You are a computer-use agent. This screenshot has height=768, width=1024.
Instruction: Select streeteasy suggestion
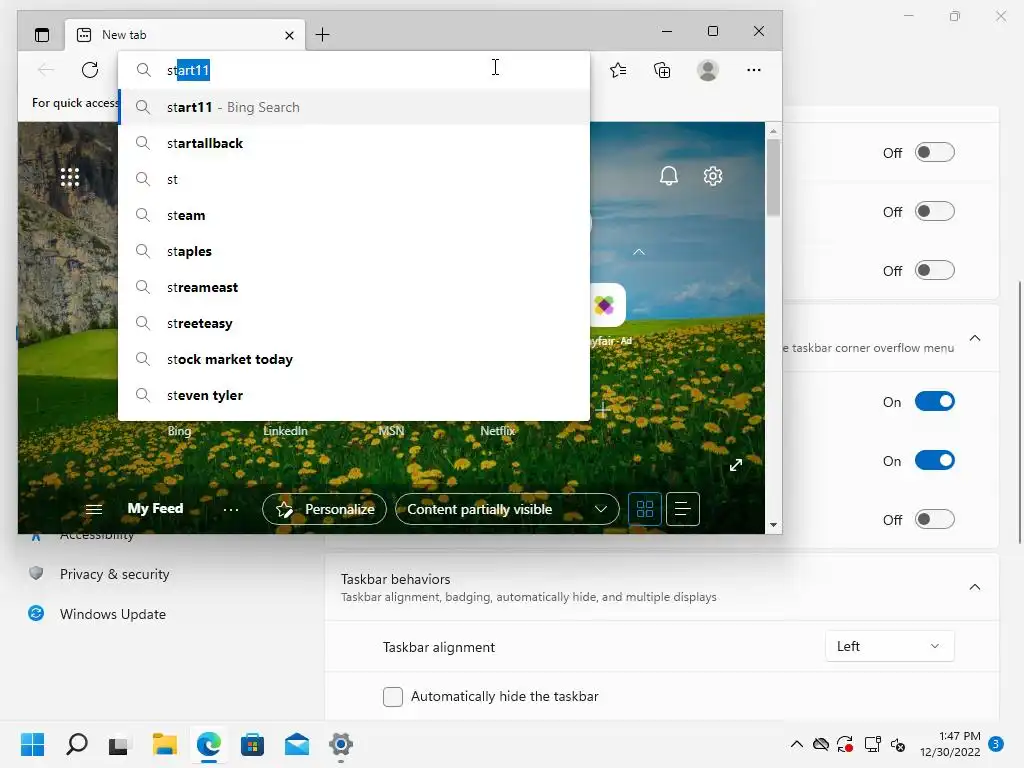[x=354, y=323]
